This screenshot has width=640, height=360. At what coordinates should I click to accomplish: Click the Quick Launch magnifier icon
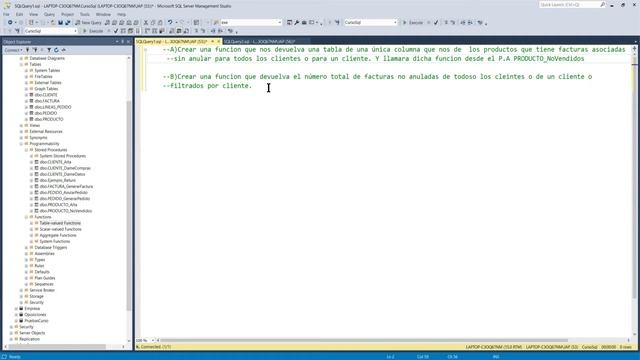(x=603, y=5)
